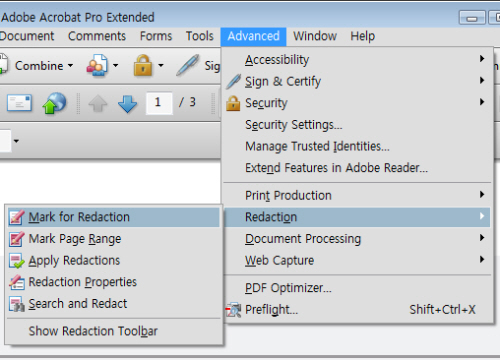The image size is (500, 360).
Task: Select Mark for Redaction
Action: coord(113,217)
